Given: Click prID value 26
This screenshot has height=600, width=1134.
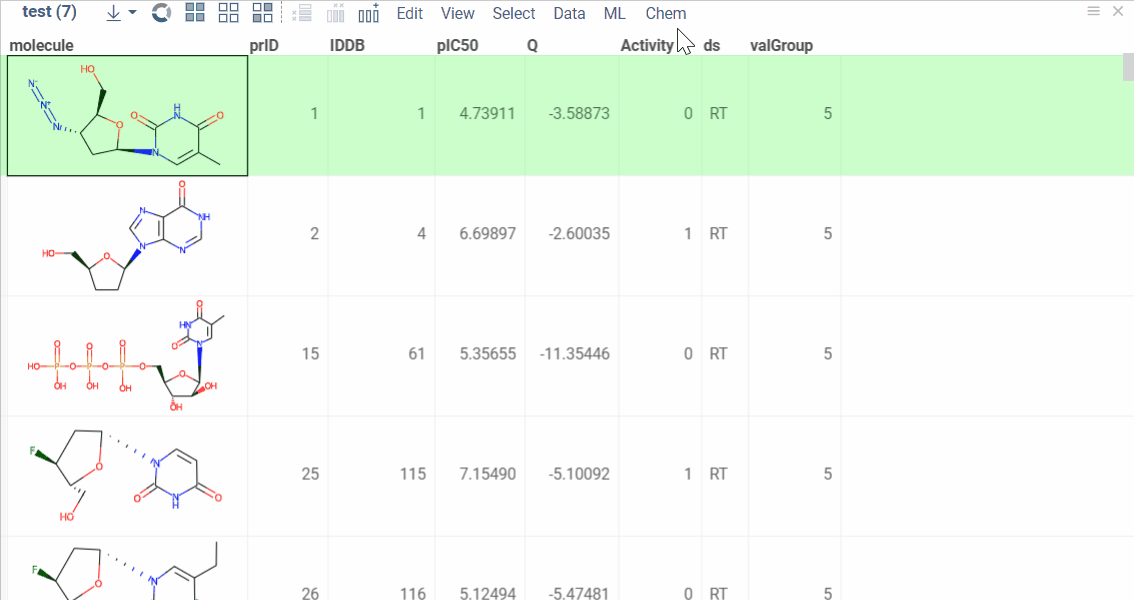Looking at the screenshot, I should (x=310, y=593).
